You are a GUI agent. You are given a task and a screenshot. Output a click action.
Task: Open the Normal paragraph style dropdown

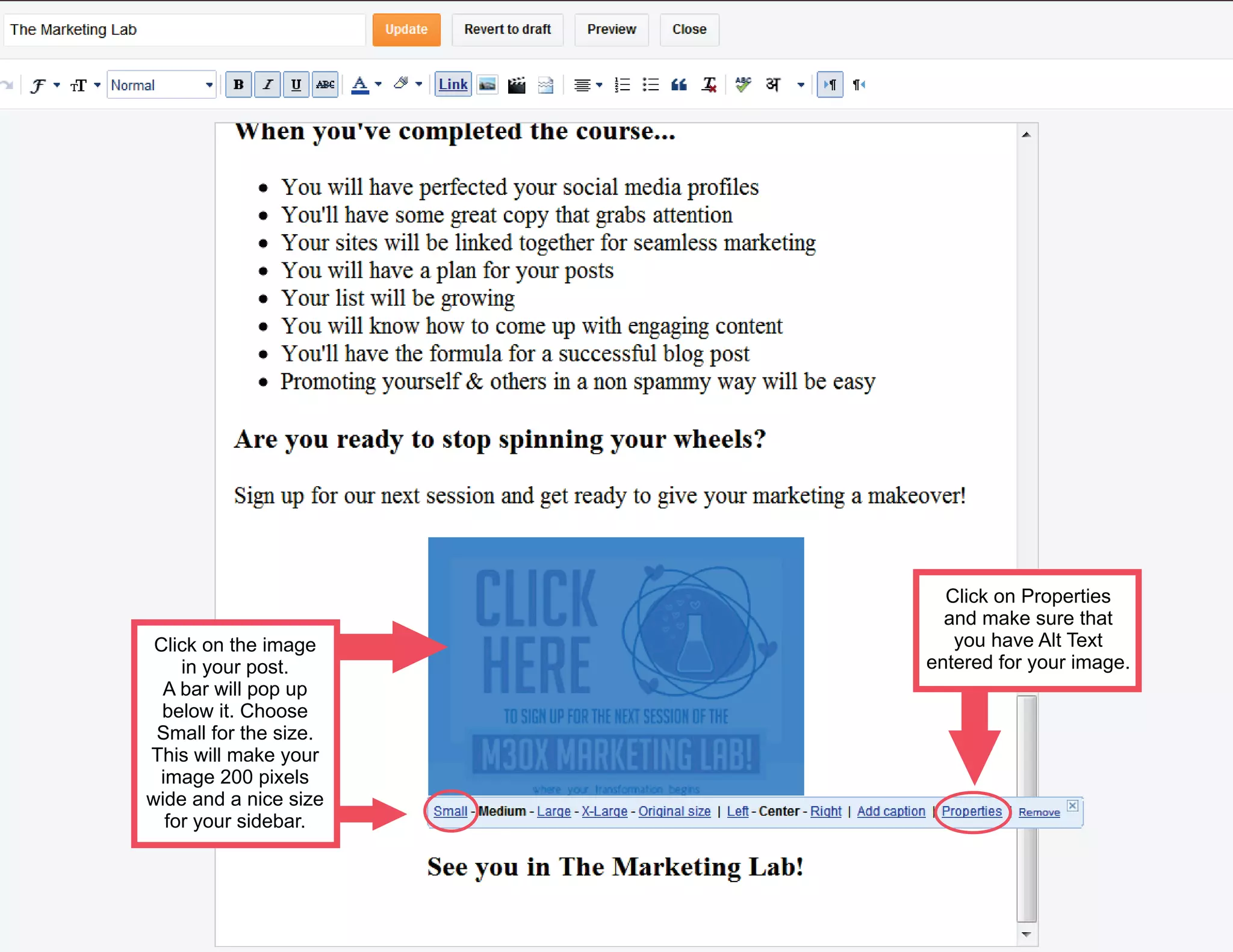point(161,85)
